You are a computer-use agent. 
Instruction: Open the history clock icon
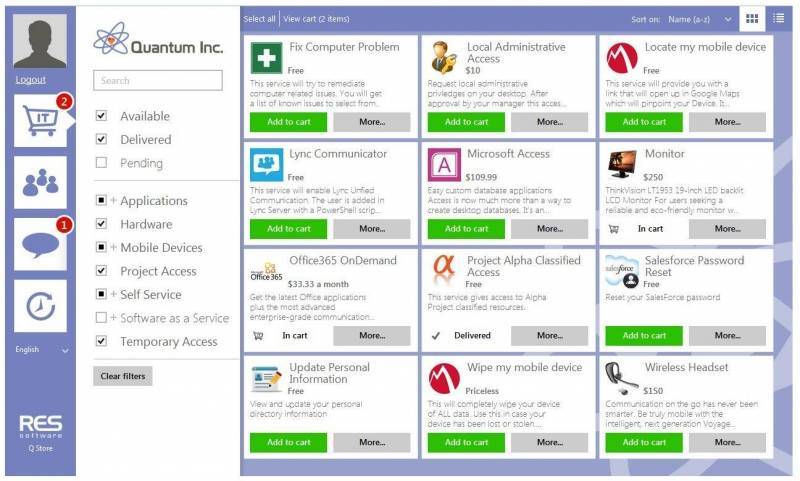click(40, 306)
